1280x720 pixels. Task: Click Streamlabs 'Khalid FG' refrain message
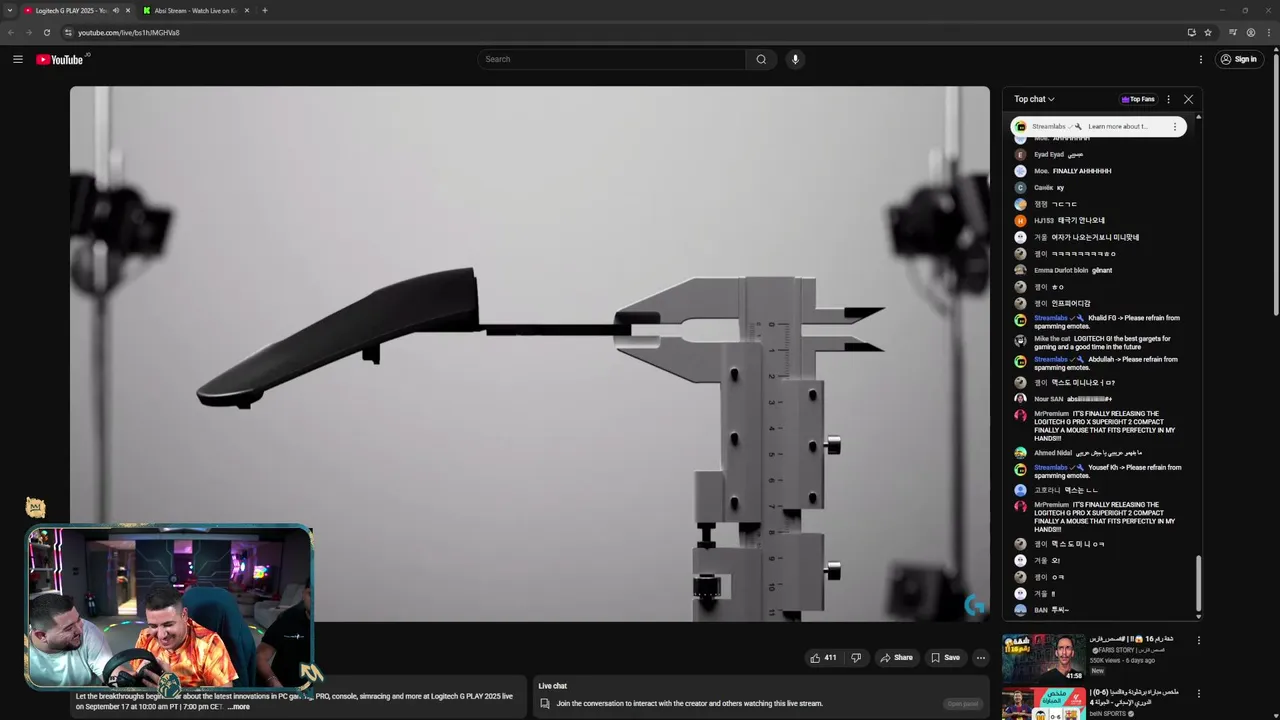1107,322
